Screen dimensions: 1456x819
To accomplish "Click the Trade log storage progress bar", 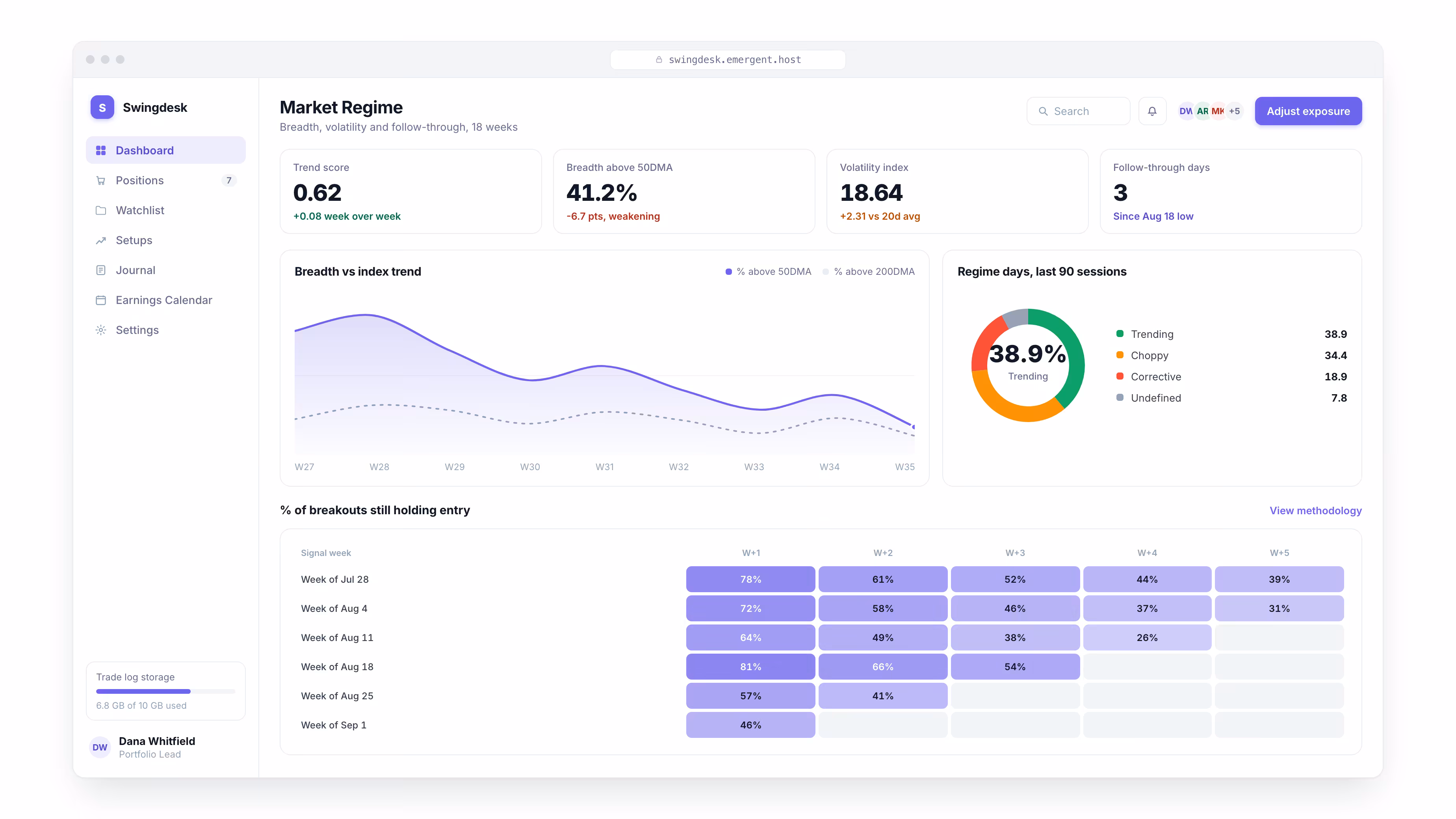I will pyautogui.click(x=165, y=691).
